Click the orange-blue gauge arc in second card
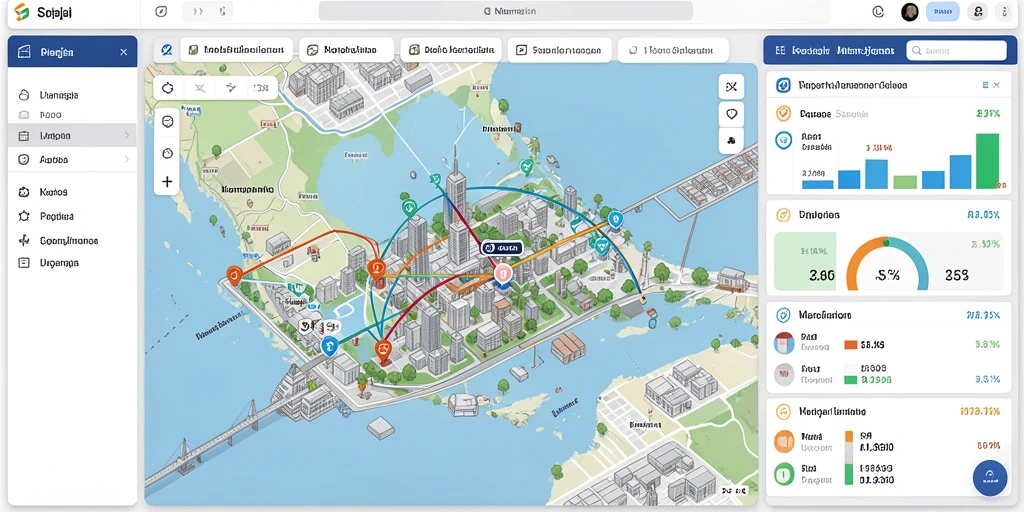 click(887, 263)
